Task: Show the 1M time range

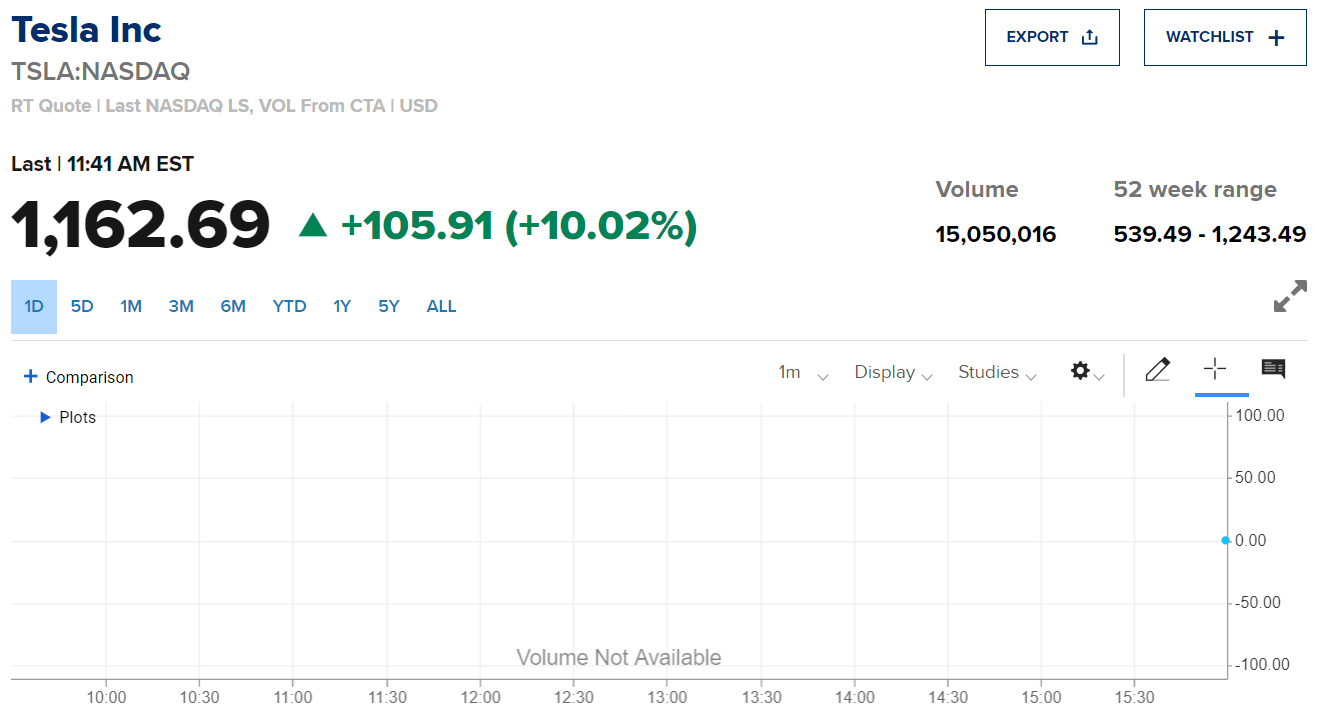Action: [x=131, y=307]
